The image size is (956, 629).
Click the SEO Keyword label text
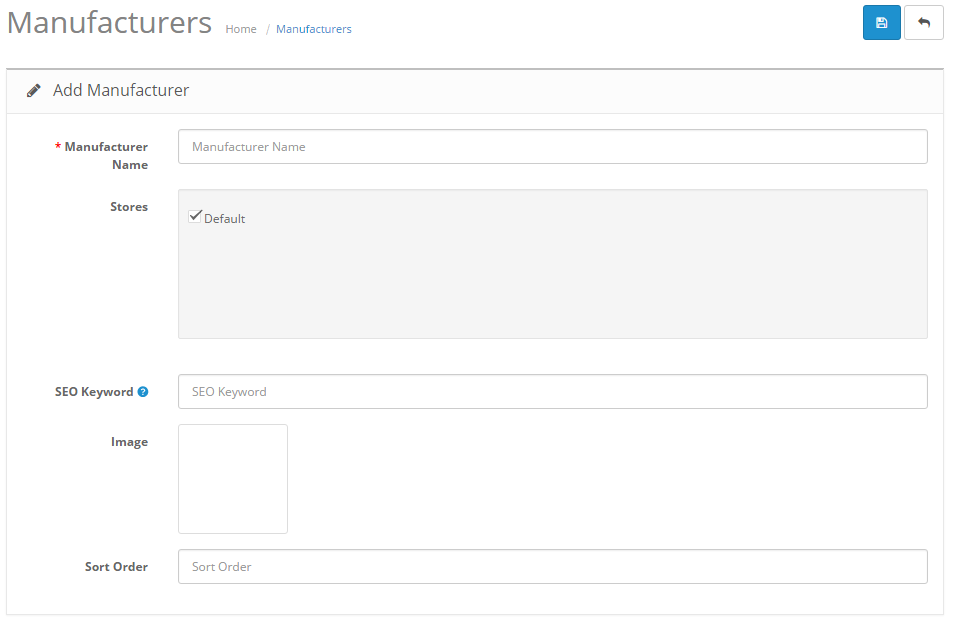tap(94, 392)
